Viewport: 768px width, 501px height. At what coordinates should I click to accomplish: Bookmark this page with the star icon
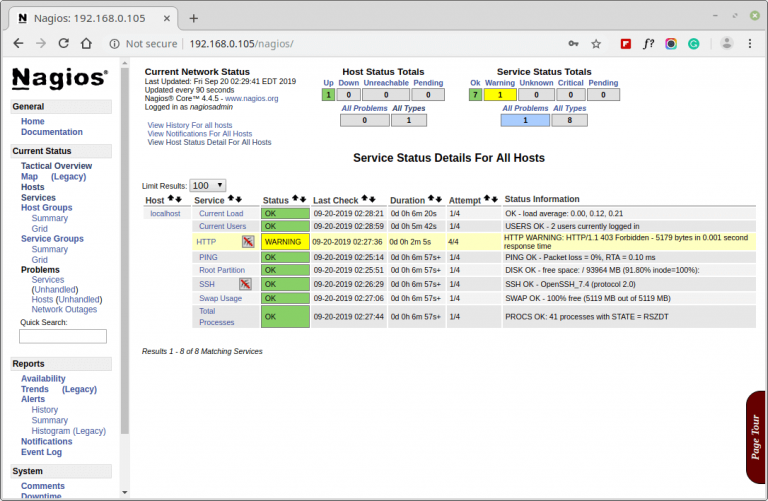[596, 44]
